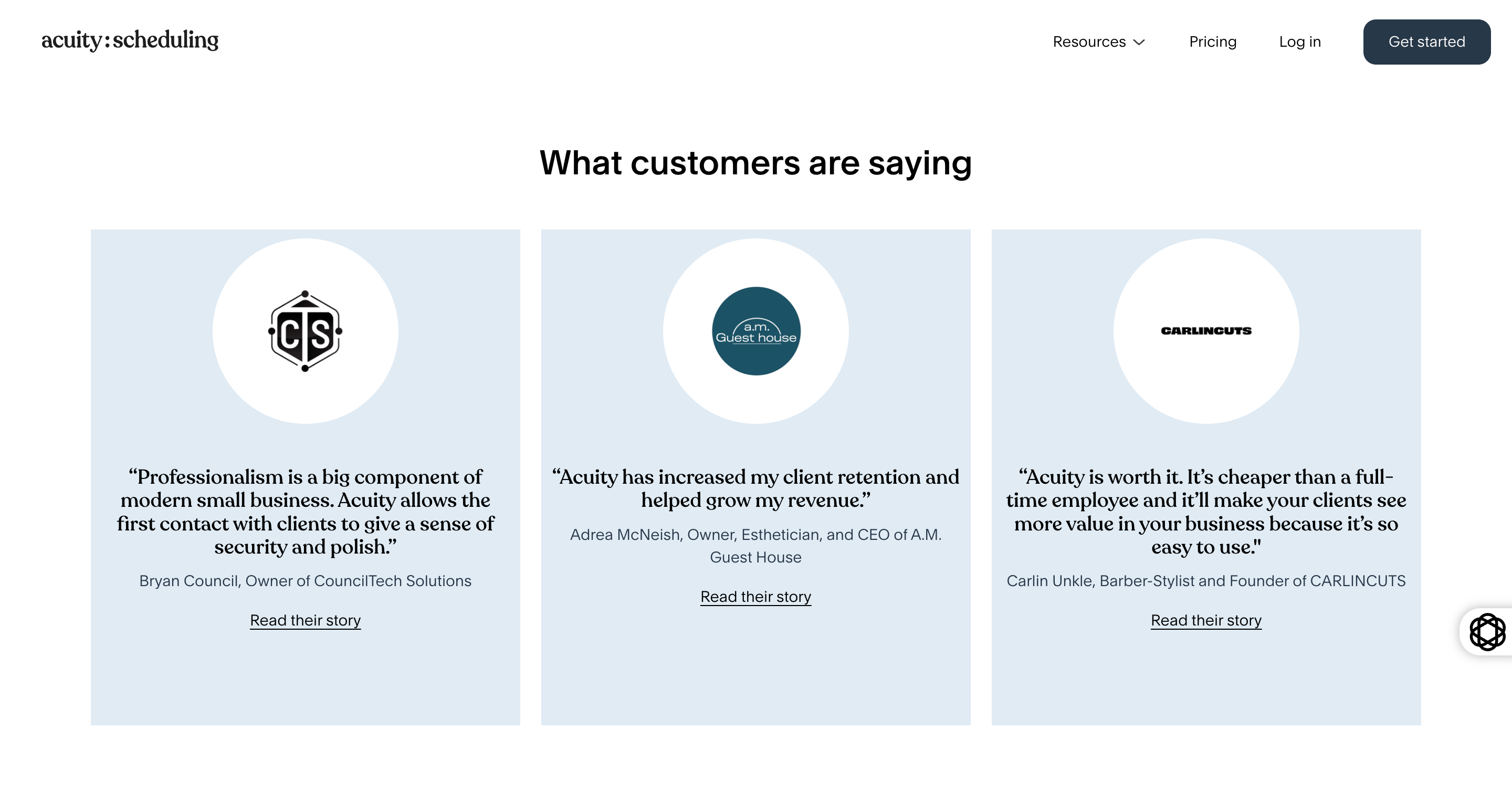
Task: Click the Get started button
Action: (1426, 41)
